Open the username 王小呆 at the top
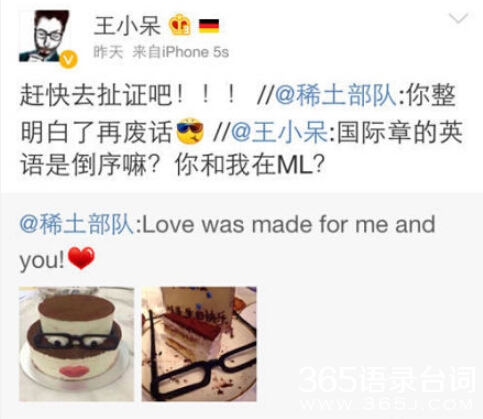Image resolution: width=483 pixels, height=419 pixels. 127,26
